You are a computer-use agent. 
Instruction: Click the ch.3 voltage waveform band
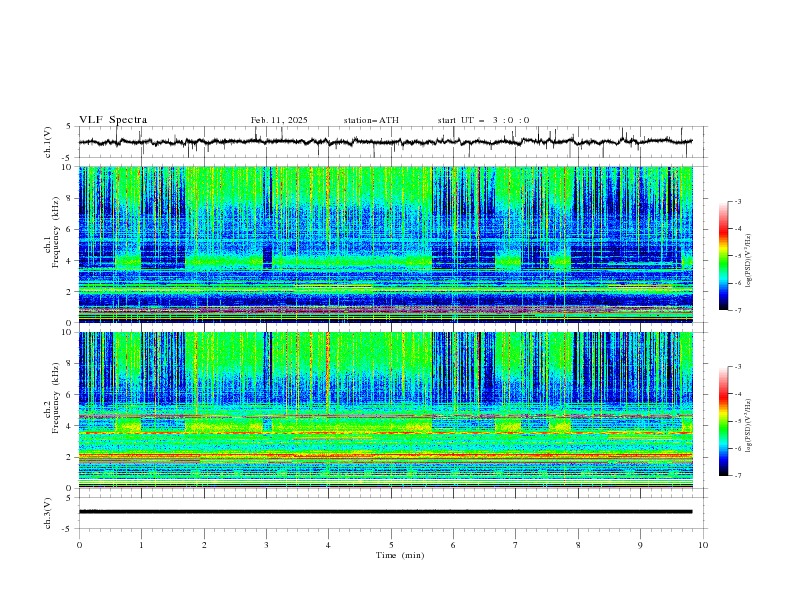point(385,512)
